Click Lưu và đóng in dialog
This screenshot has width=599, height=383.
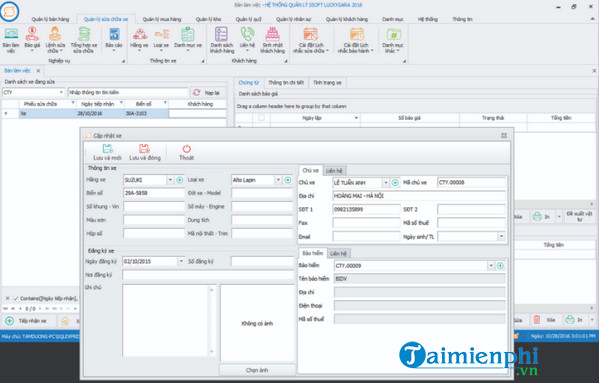[x=145, y=152]
